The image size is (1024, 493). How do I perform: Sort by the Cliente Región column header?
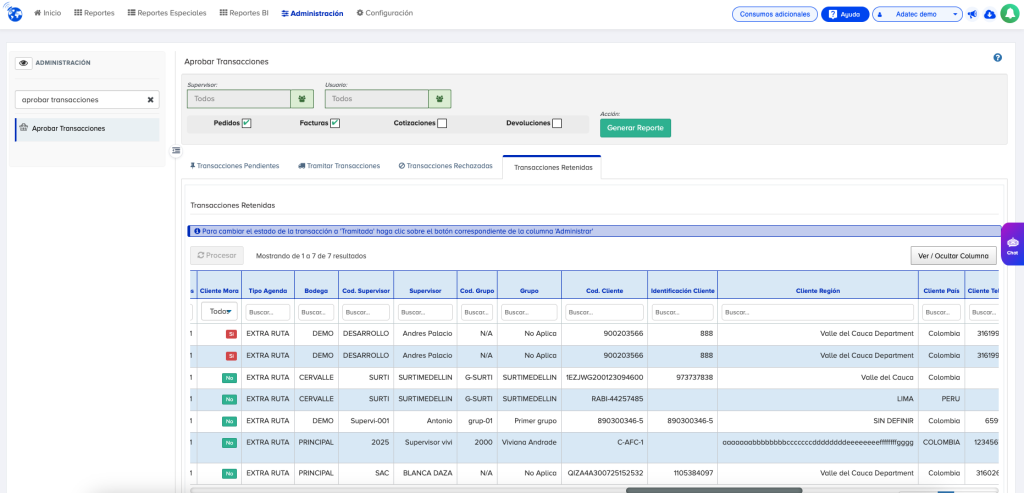818,291
